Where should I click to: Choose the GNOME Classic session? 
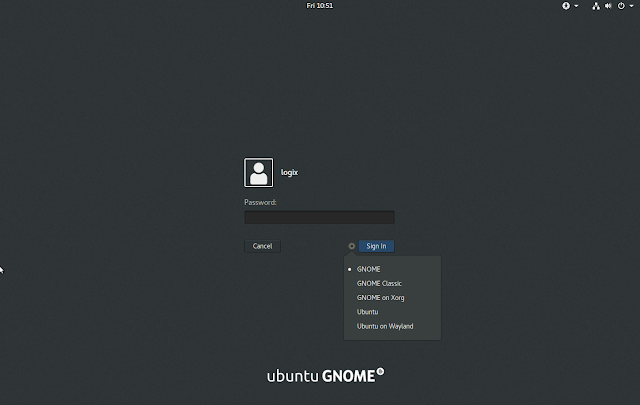tap(379, 283)
